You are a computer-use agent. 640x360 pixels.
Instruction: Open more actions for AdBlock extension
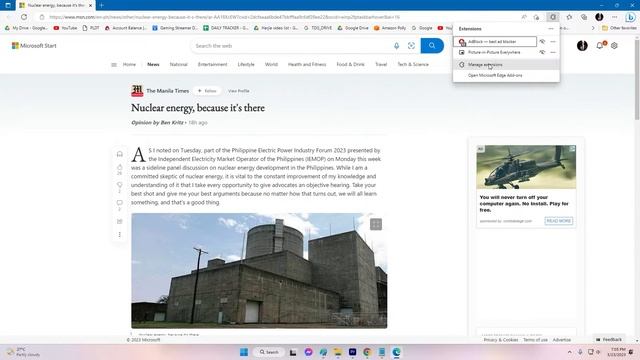(x=553, y=42)
